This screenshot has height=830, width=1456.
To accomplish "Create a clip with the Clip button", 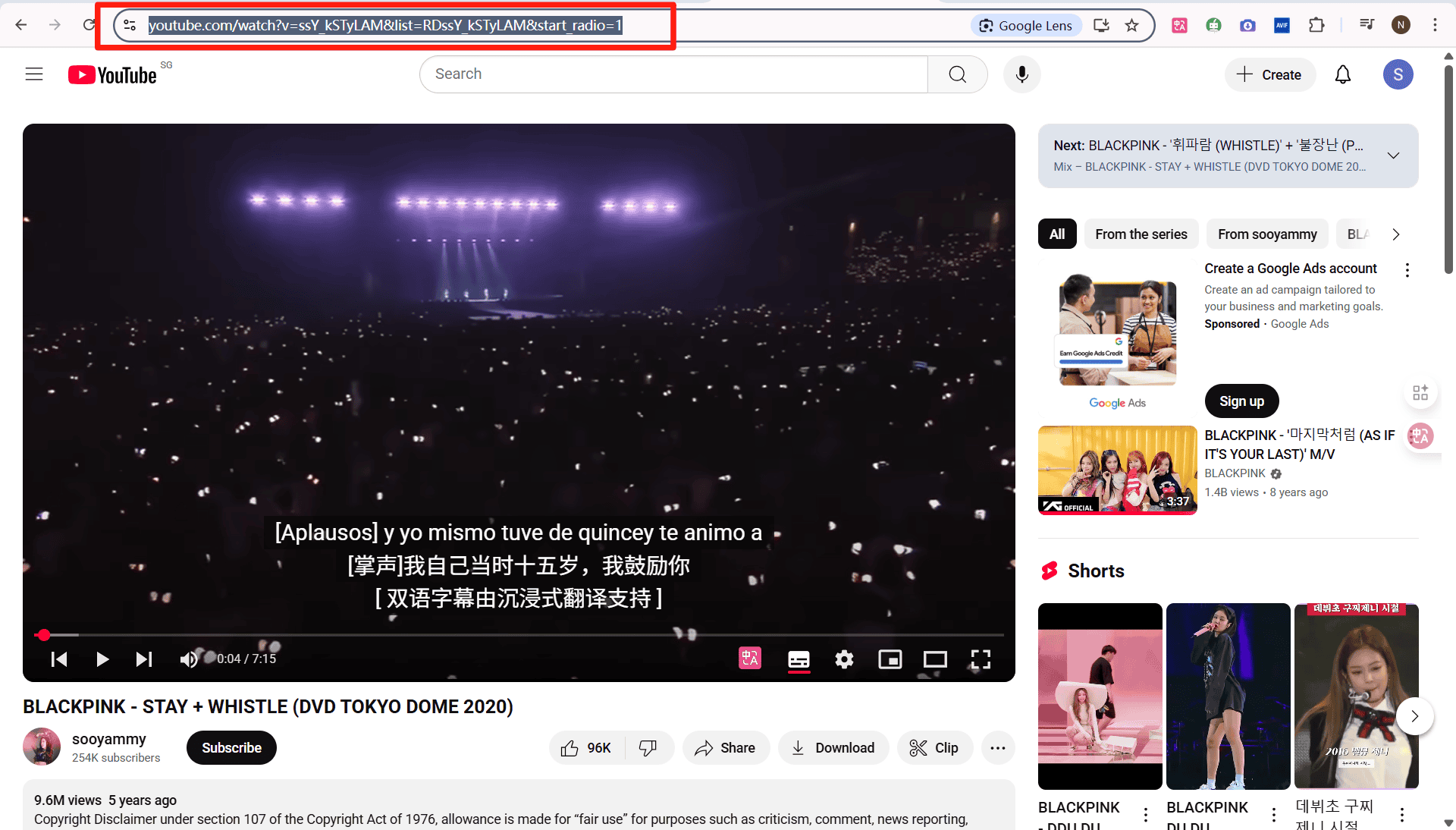I will tap(935, 748).
